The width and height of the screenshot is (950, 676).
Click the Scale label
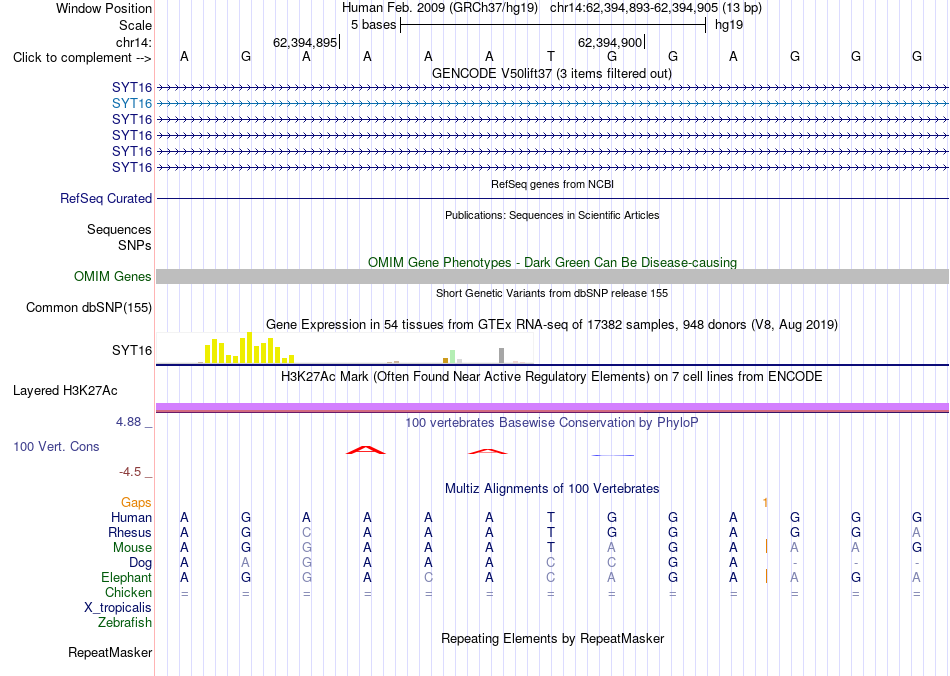pyautogui.click(x=136, y=25)
